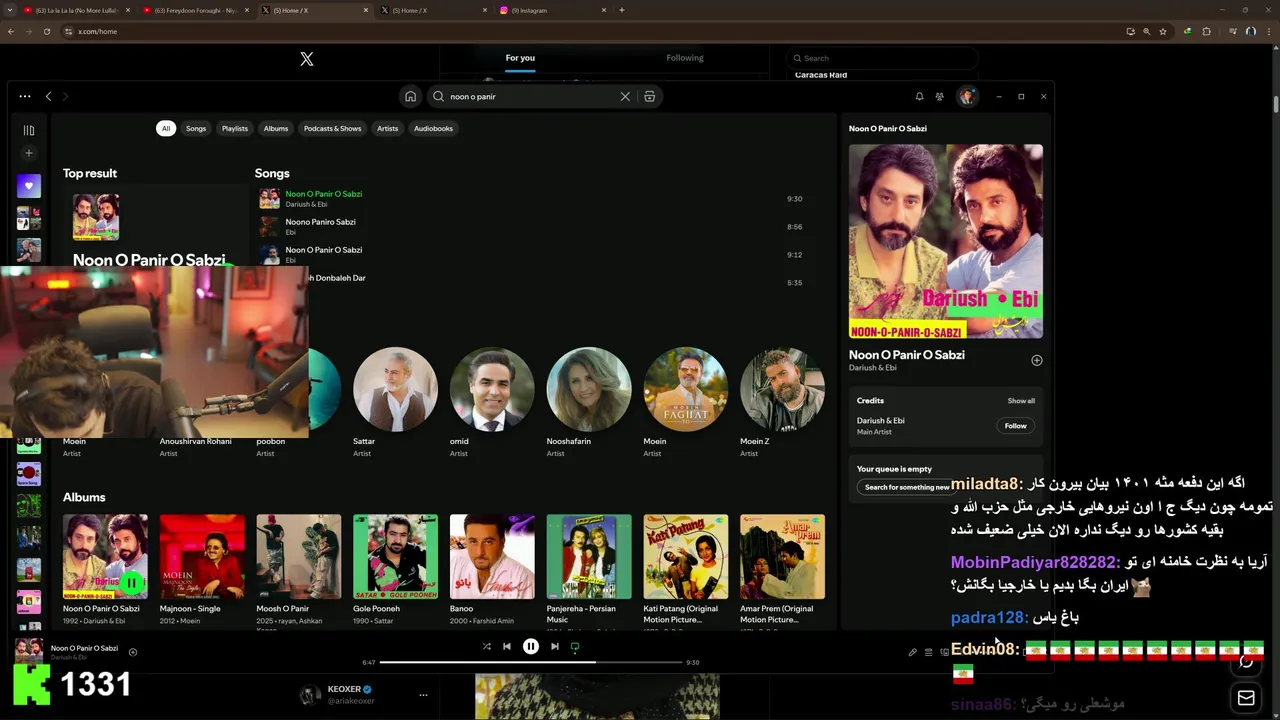Reload the page in Chrome

pyautogui.click(x=46, y=31)
